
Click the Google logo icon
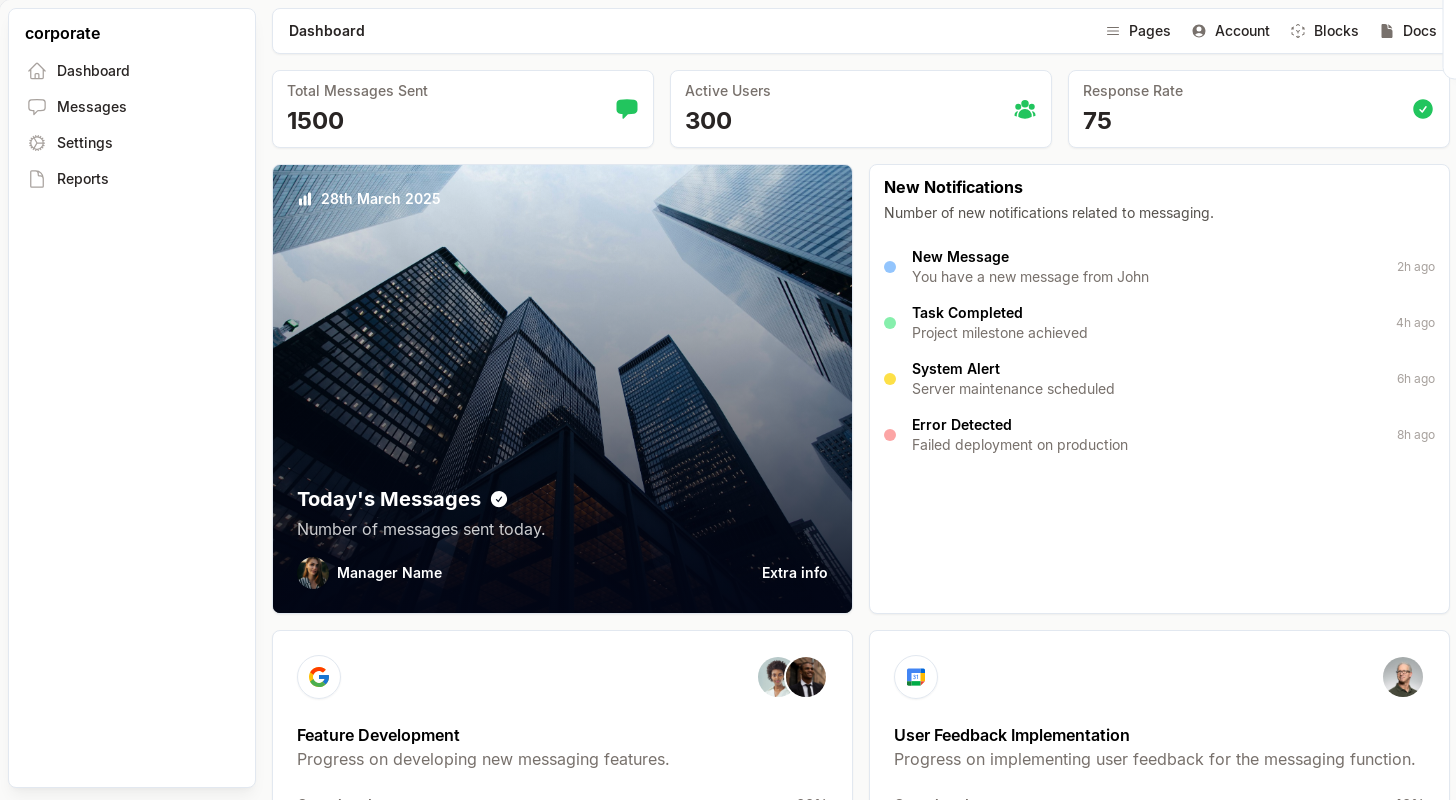click(x=319, y=677)
